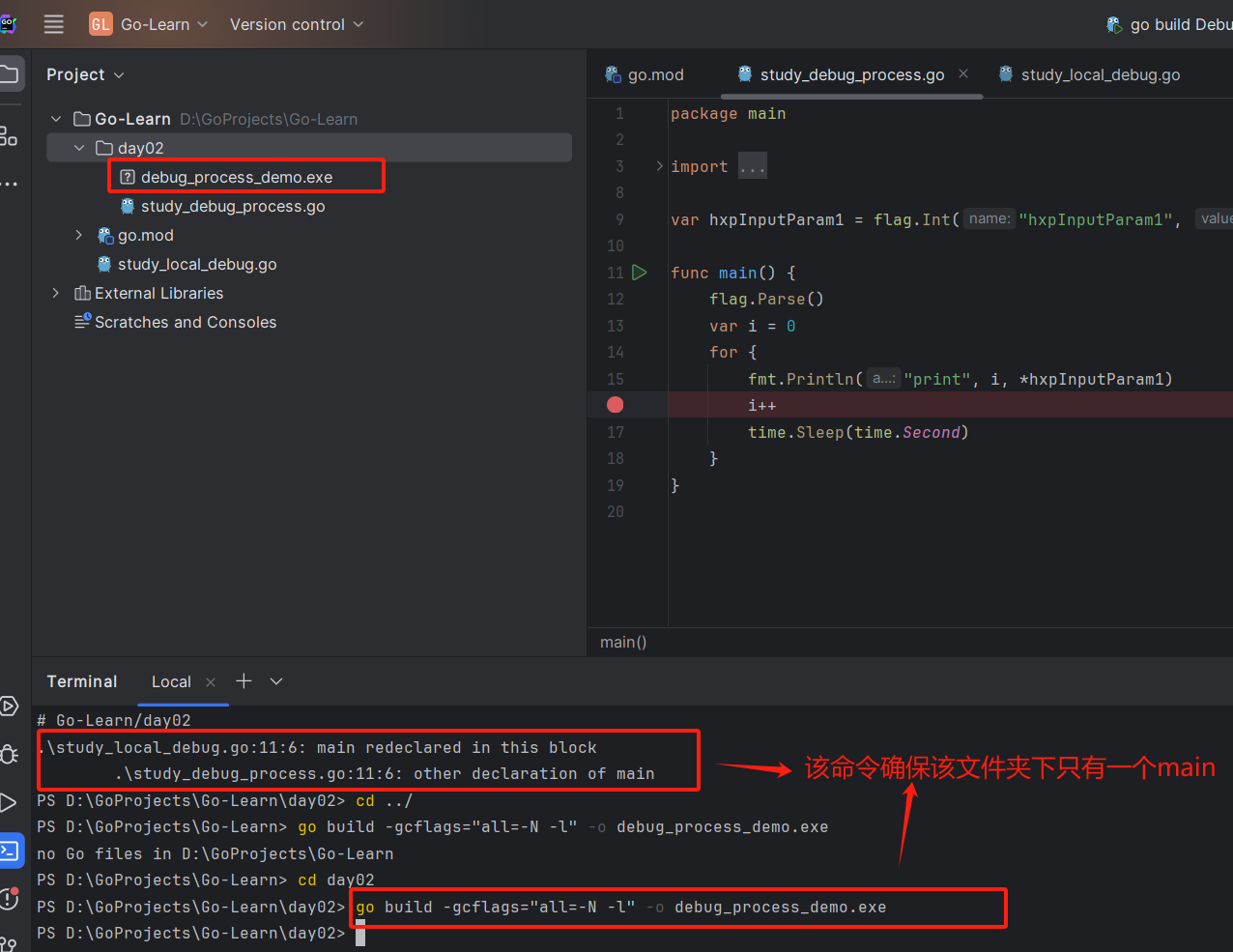Collapse the day02 folder

(79, 148)
